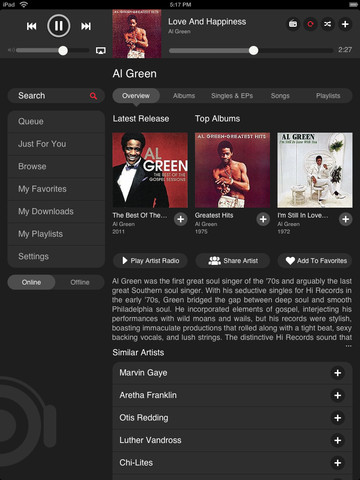
Task: Add Otis Redding using plus icon
Action: click(x=338, y=418)
